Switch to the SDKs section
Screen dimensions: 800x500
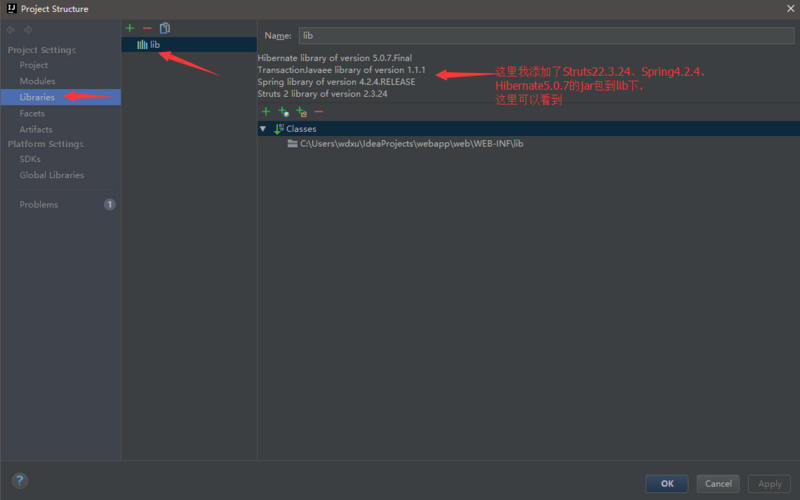click(30, 159)
